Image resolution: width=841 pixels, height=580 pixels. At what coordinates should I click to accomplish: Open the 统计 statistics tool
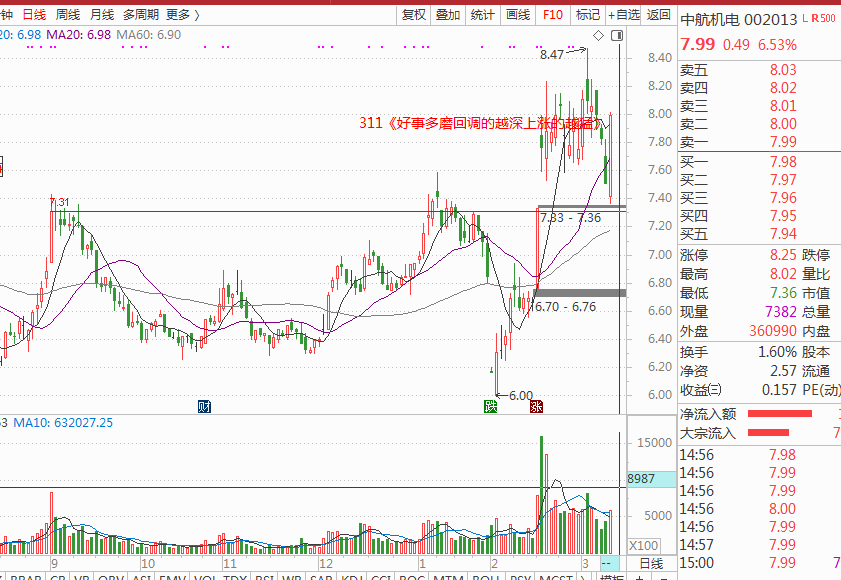point(482,15)
